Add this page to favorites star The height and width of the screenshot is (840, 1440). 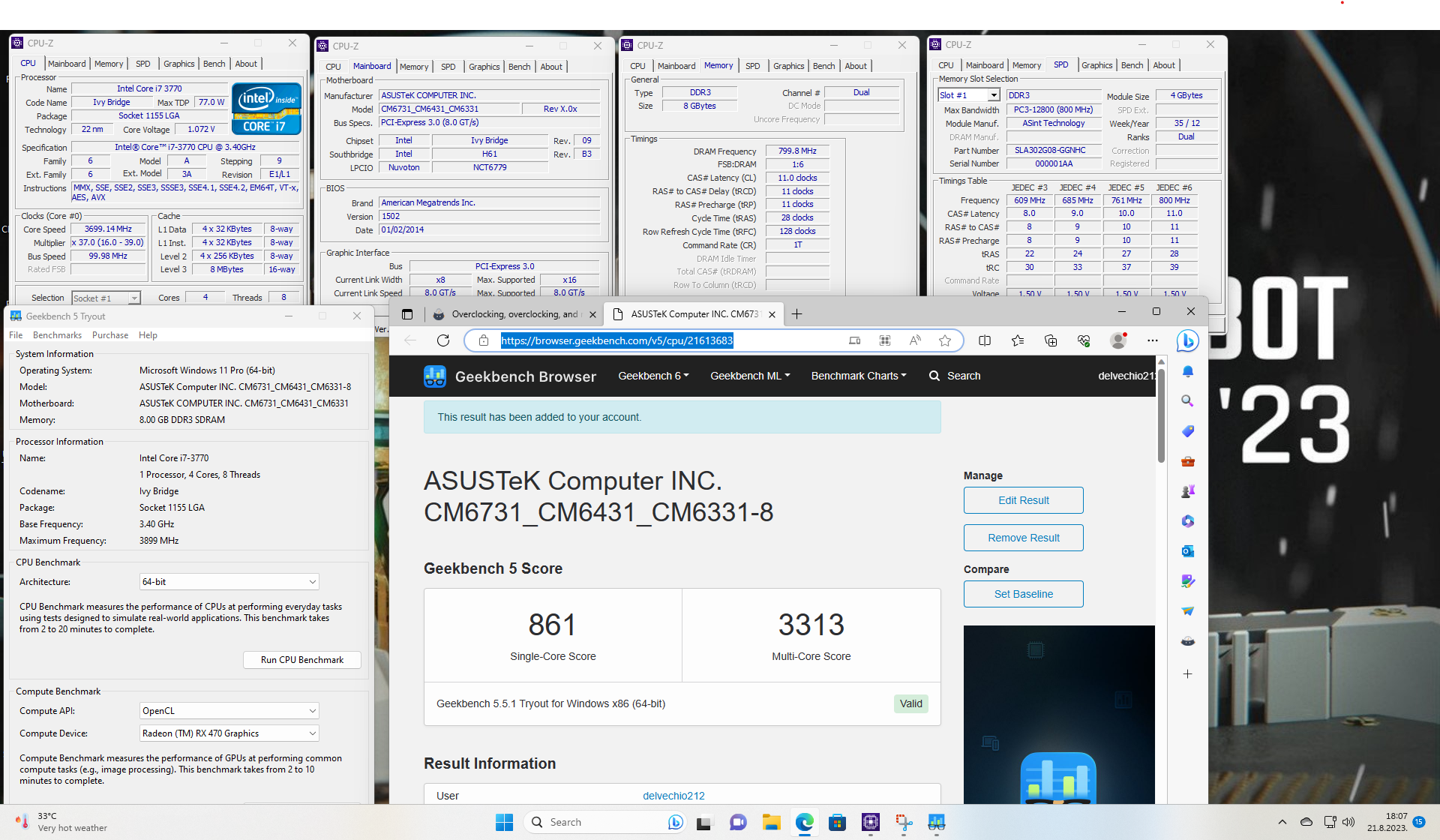945,340
